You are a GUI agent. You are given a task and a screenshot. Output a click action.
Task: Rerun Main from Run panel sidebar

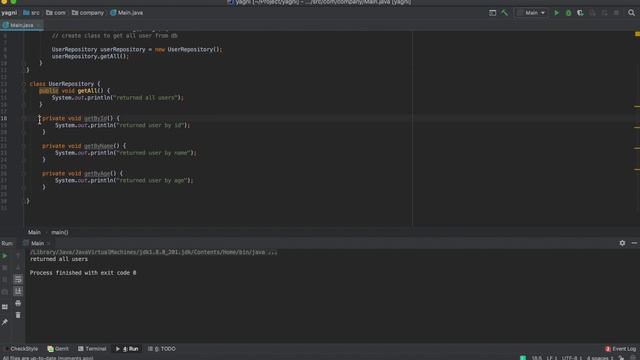pyautogui.click(x=4, y=256)
